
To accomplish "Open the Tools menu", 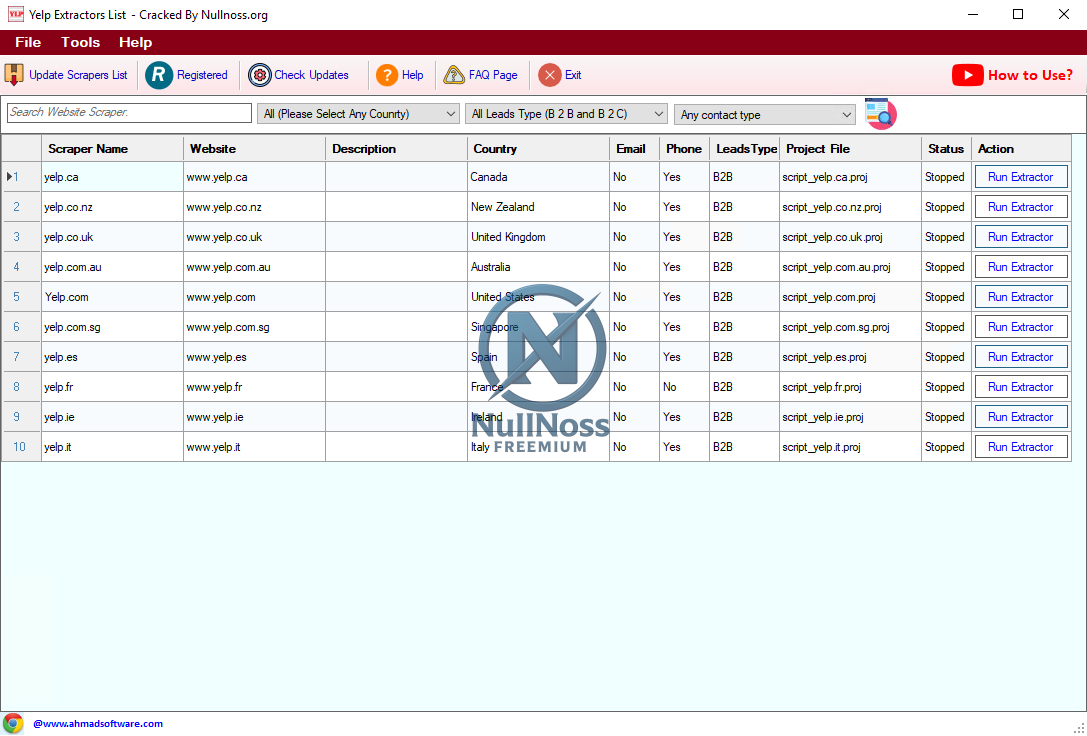I will click(80, 42).
